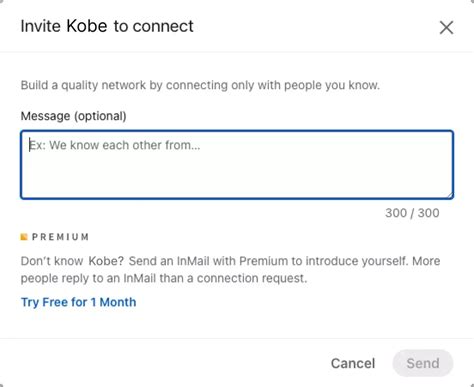Close the Invite Kobe dialog
The image size is (474, 387).
click(446, 27)
